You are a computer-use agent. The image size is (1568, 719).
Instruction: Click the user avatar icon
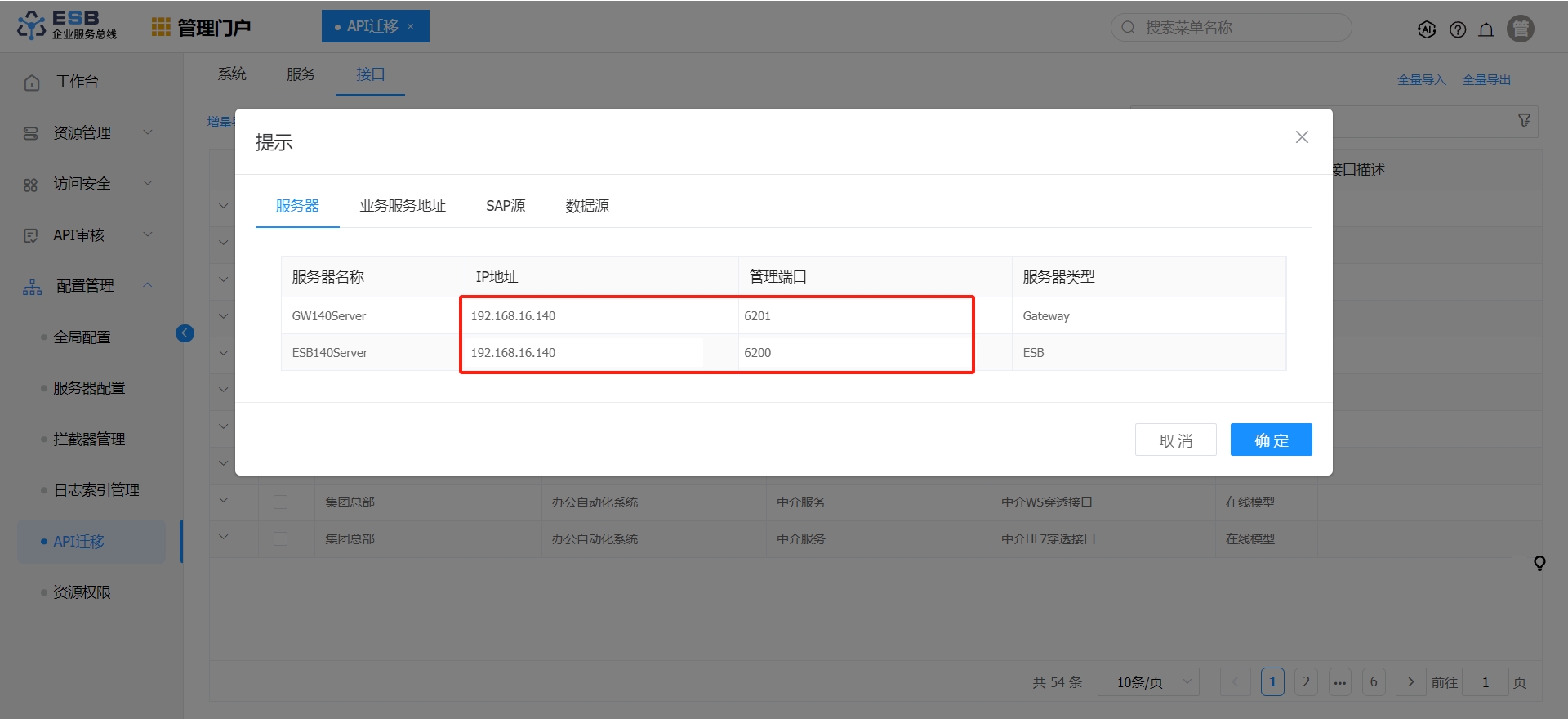(1520, 29)
